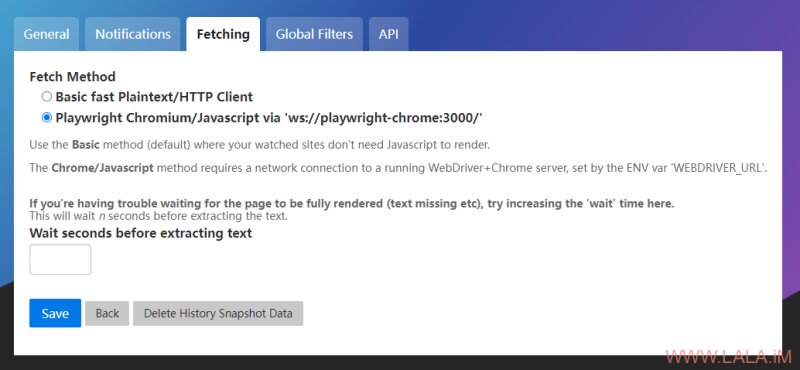The width and height of the screenshot is (800, 370).
Task: Select the Fetching tab
Action: [x=223, y=34]
